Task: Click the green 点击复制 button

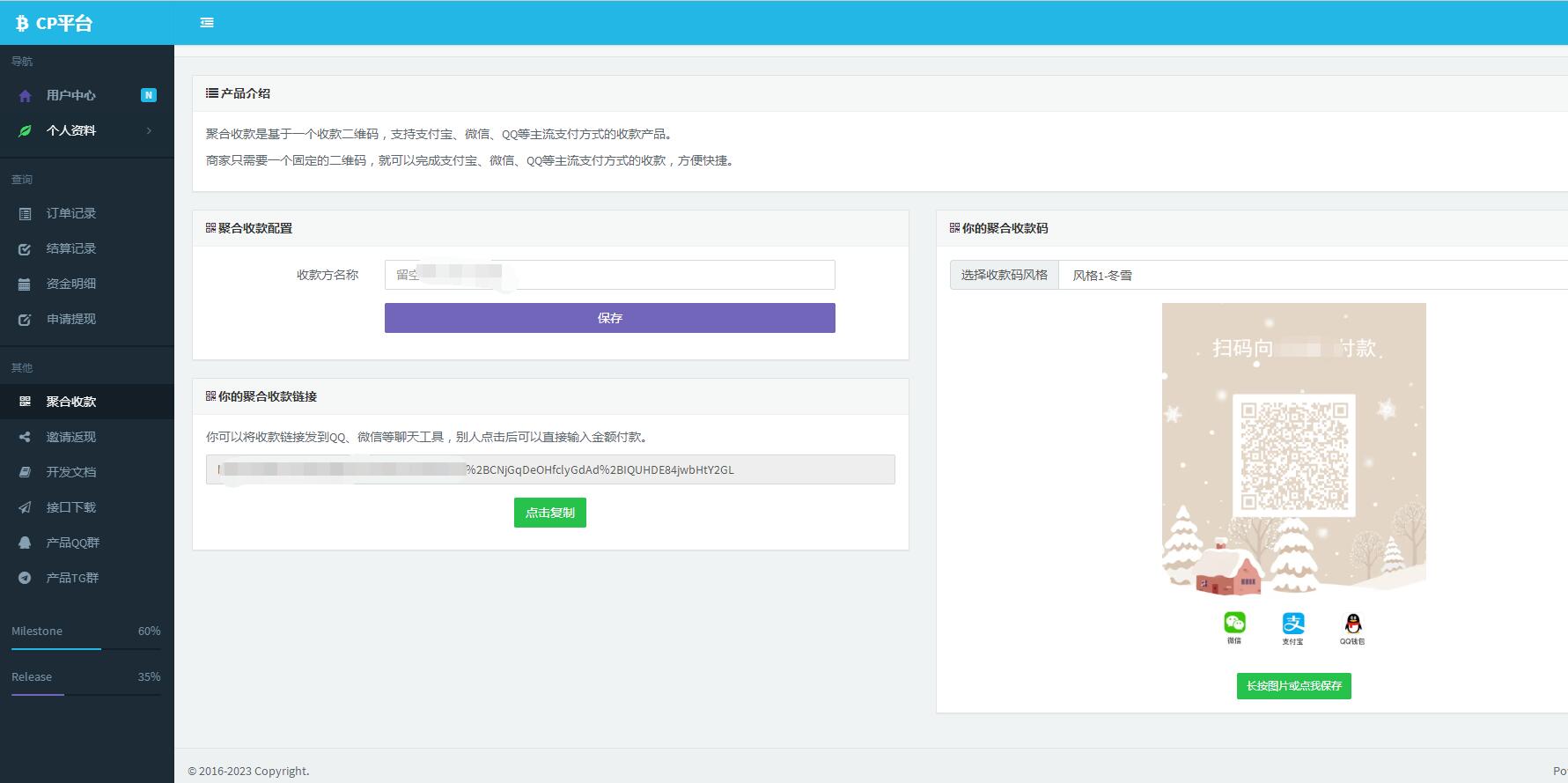Action: click(x=549, y=513)
